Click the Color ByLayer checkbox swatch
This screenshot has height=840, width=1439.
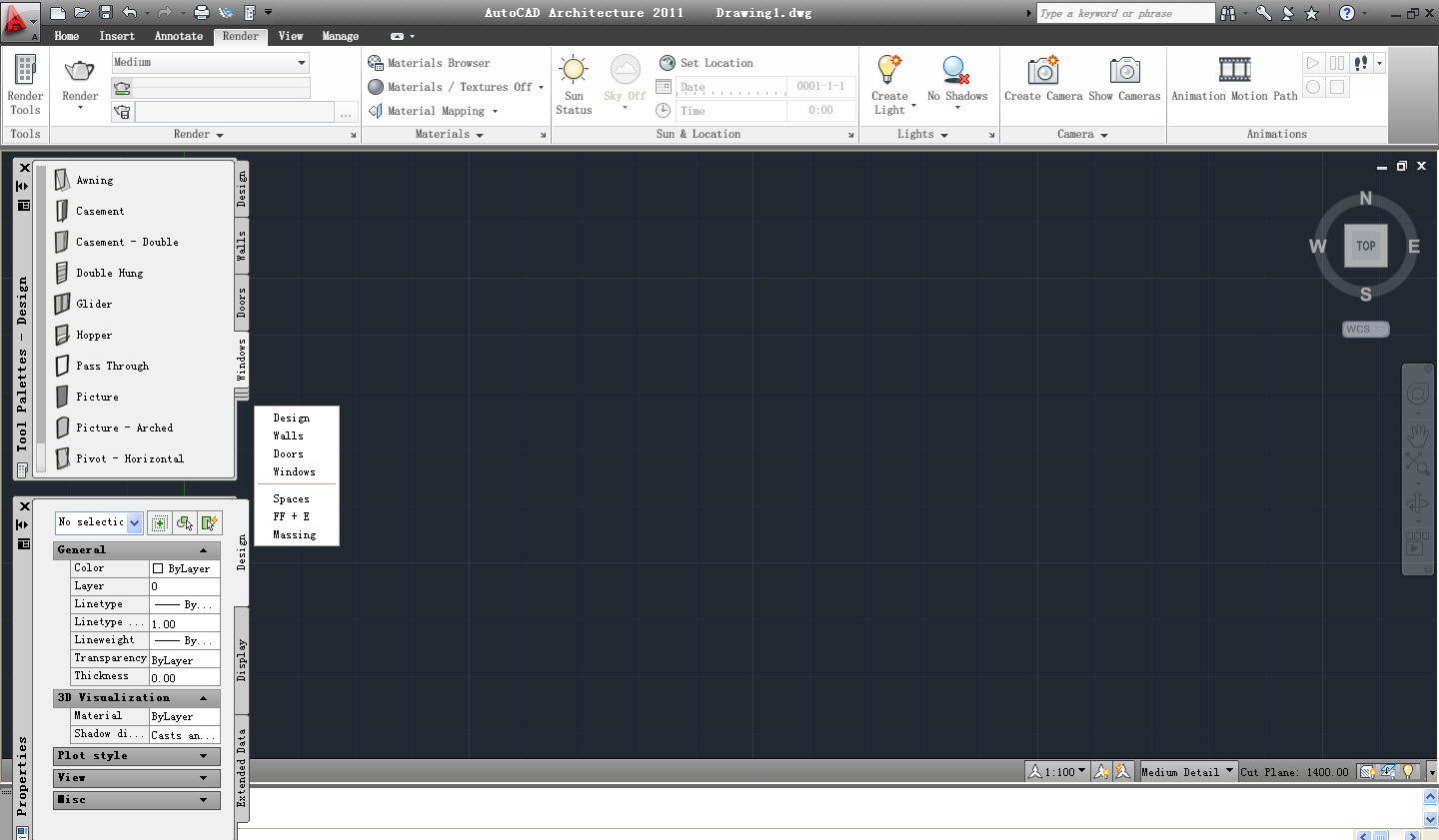(x=158, y=568)
